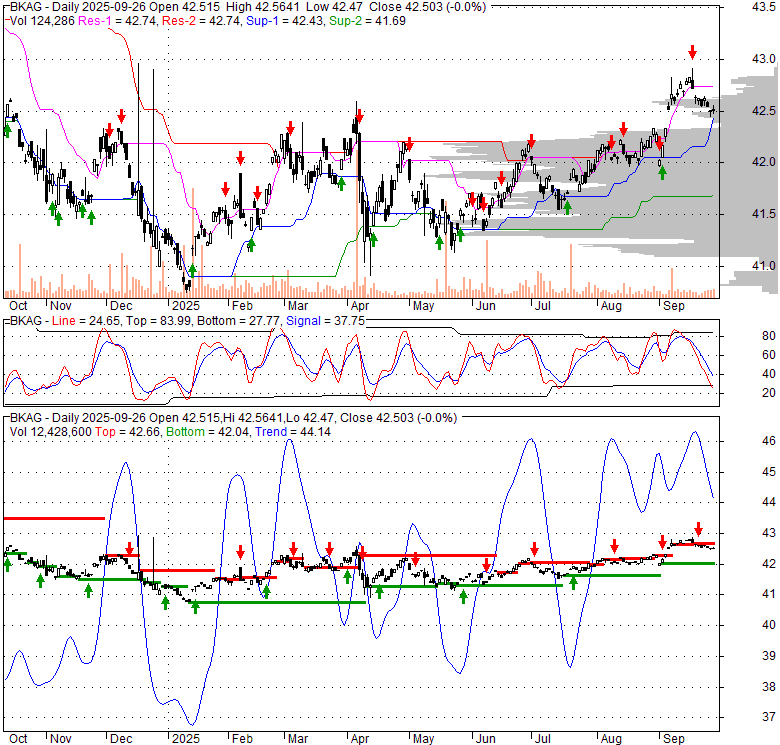Click the Aug label on the bottom chart's date axis
Viewport: 780px width, 745px height.
tap(611, 739)
